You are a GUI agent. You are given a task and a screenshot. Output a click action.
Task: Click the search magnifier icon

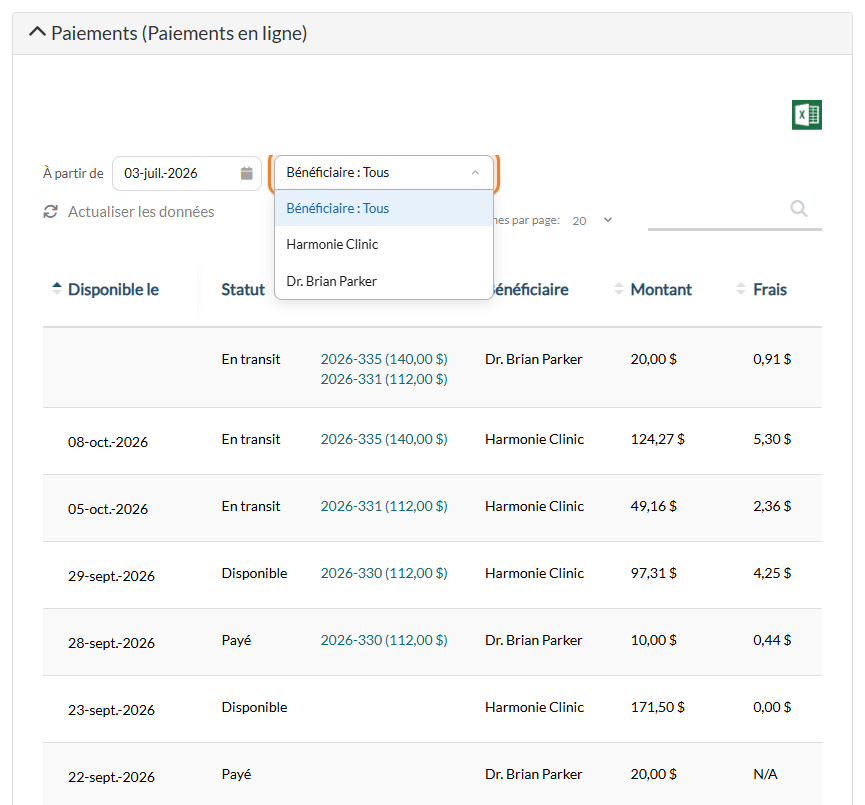(798, 209)
